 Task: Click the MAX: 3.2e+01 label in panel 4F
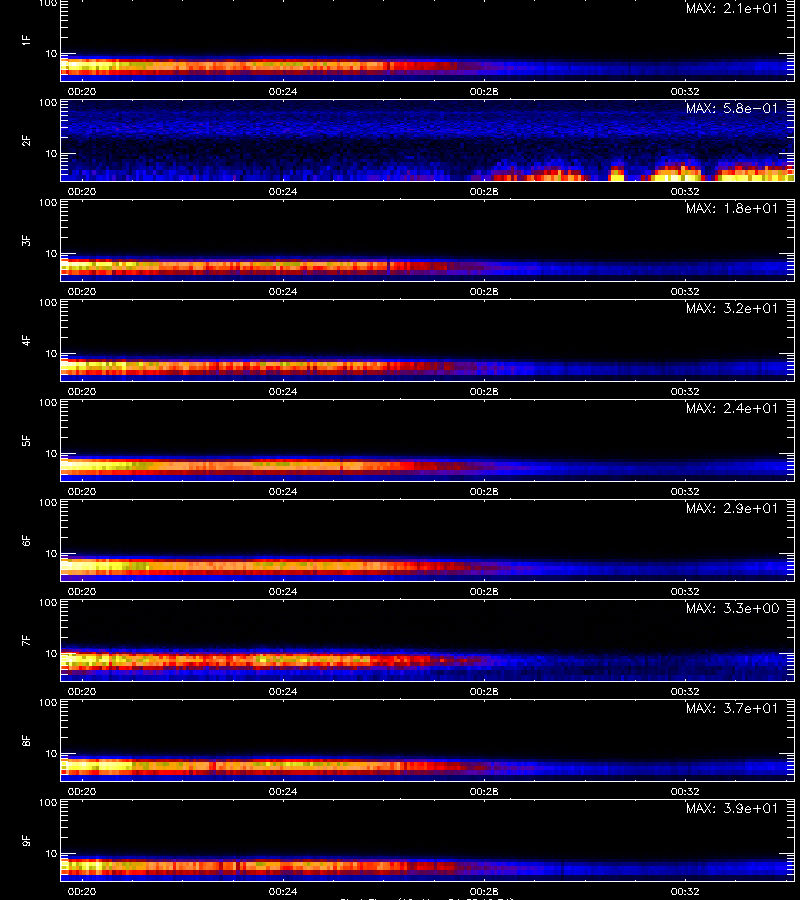(732, 308)
